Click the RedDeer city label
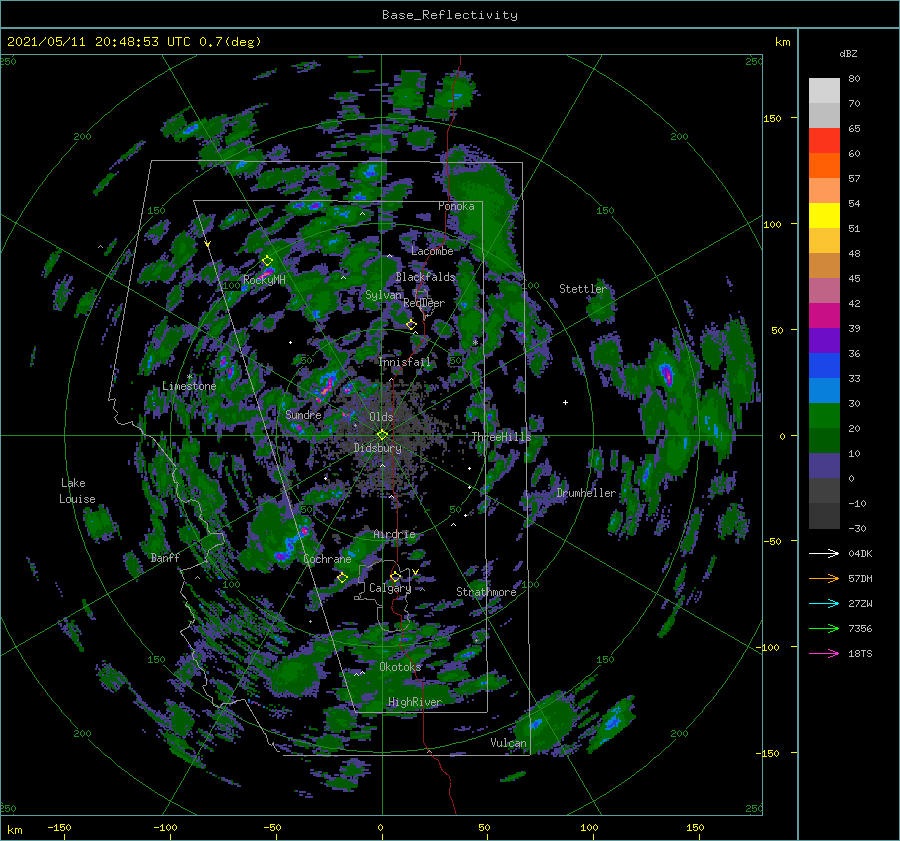900x841 pixels. (424, 303)
